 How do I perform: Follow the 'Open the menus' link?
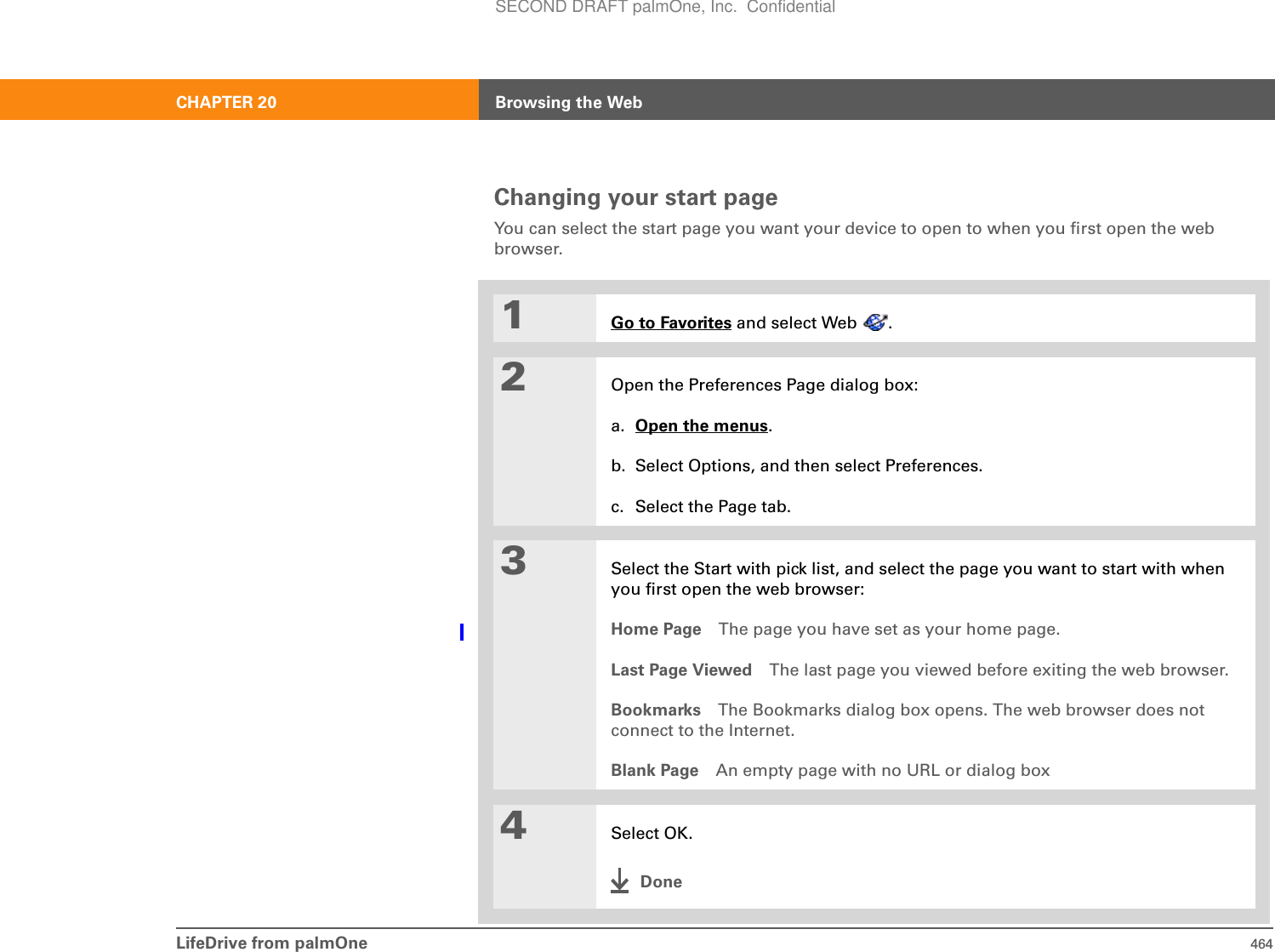tap(702, 426)
